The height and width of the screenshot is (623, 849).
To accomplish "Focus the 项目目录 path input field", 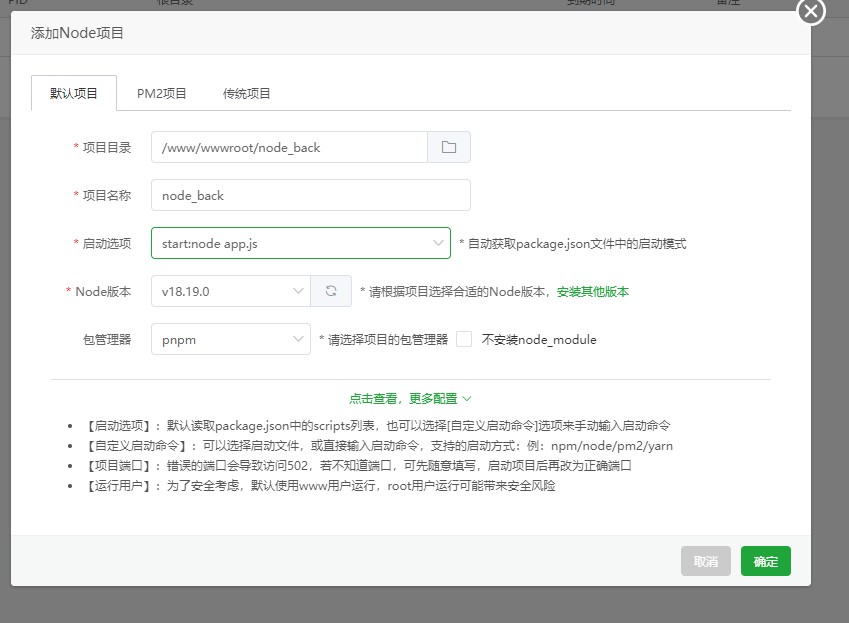I will pos(290,147).
